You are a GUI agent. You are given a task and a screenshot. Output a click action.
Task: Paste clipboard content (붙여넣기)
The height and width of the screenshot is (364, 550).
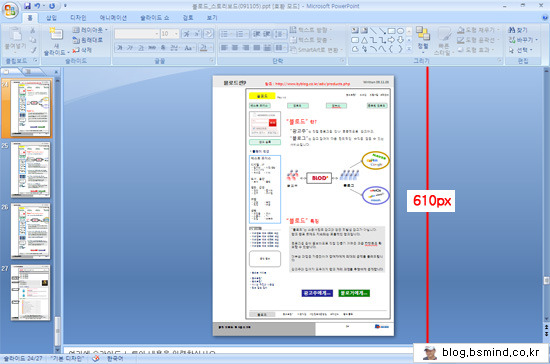point(15,39)
